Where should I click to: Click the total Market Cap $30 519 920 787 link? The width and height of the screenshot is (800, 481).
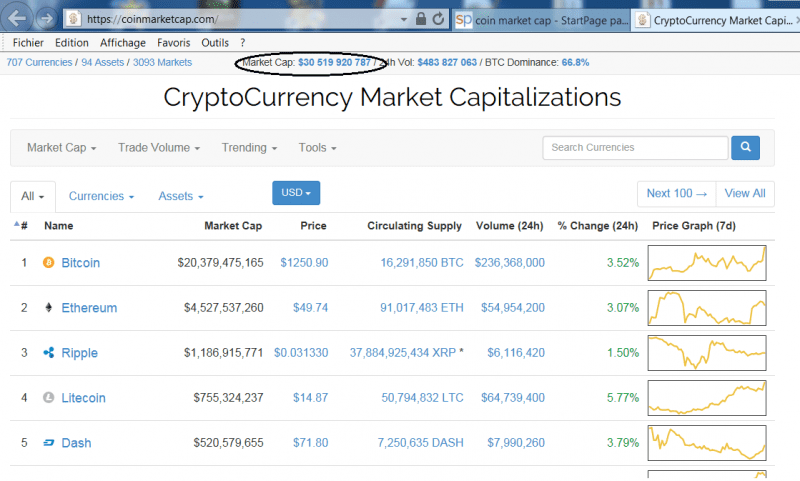(334, 62)
